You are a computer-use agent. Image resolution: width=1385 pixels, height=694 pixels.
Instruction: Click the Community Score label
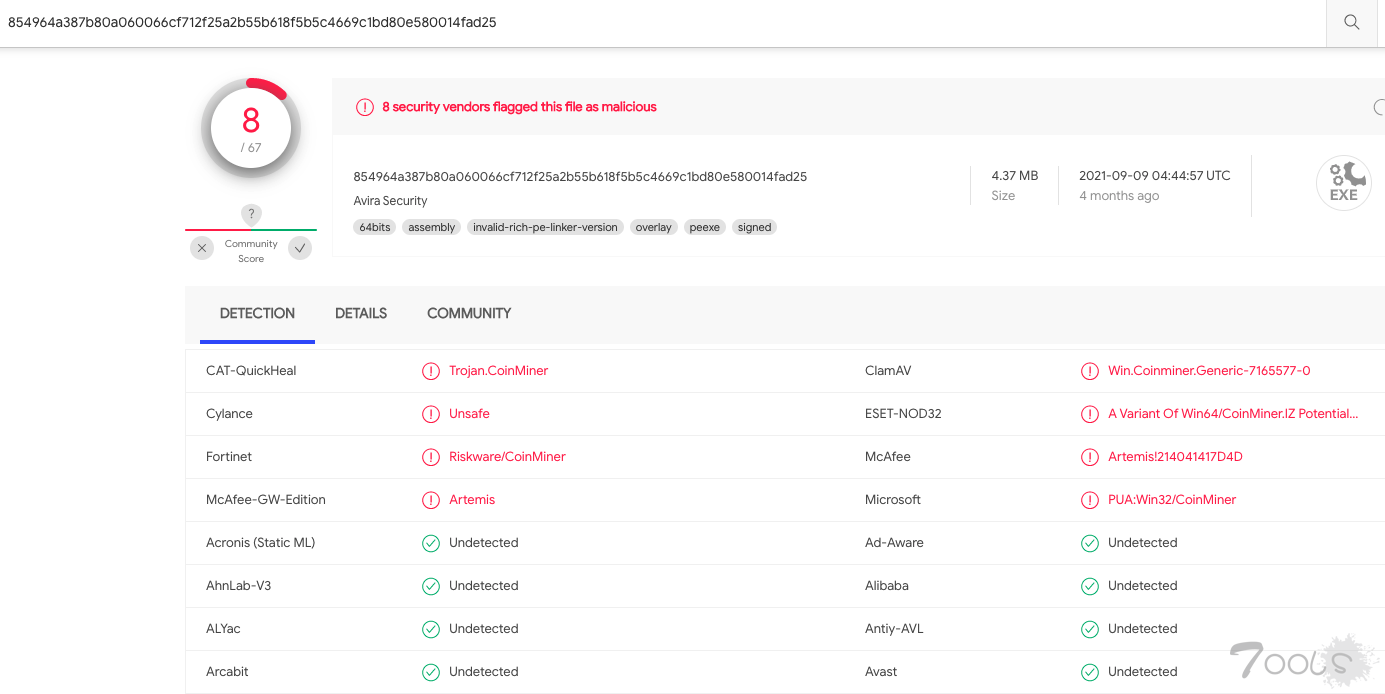tap(251, 251)
